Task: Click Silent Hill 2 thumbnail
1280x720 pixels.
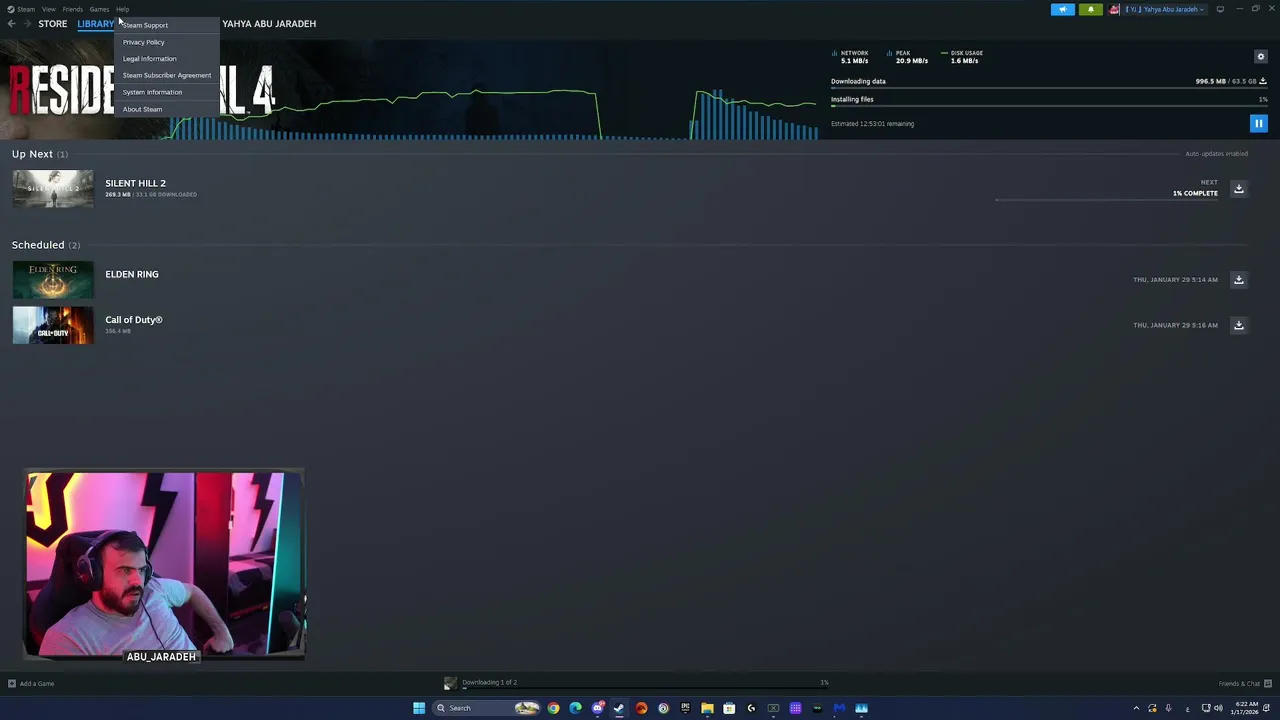Action: tap(53, 189)
